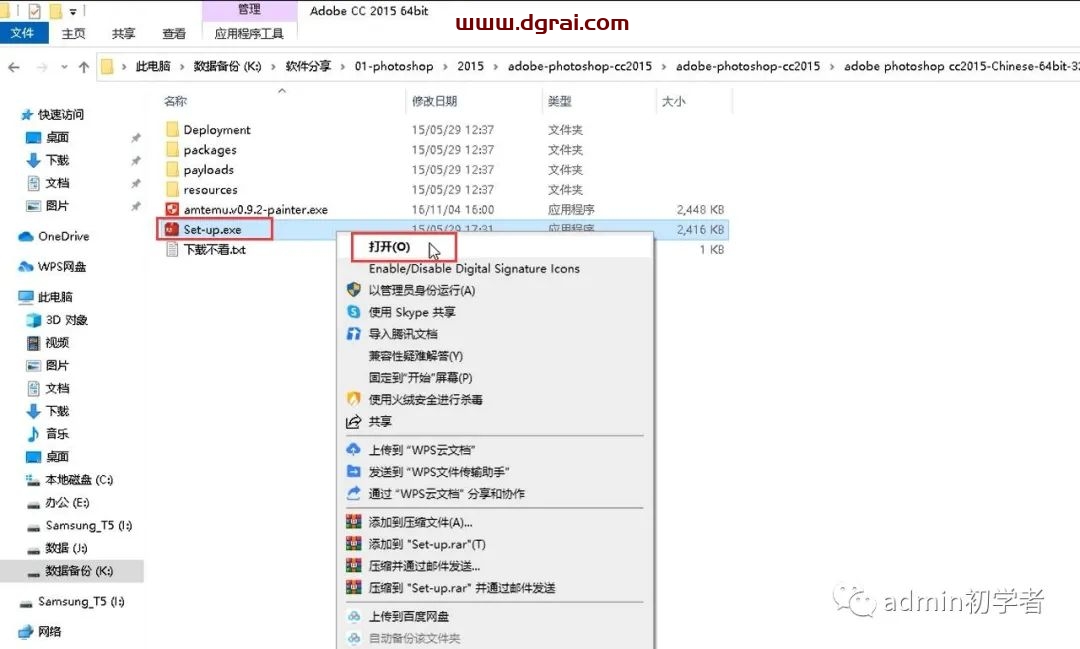Sort by the 类型 column header
This screenshot has width=1080, height=649.
[x=560, y=101]
